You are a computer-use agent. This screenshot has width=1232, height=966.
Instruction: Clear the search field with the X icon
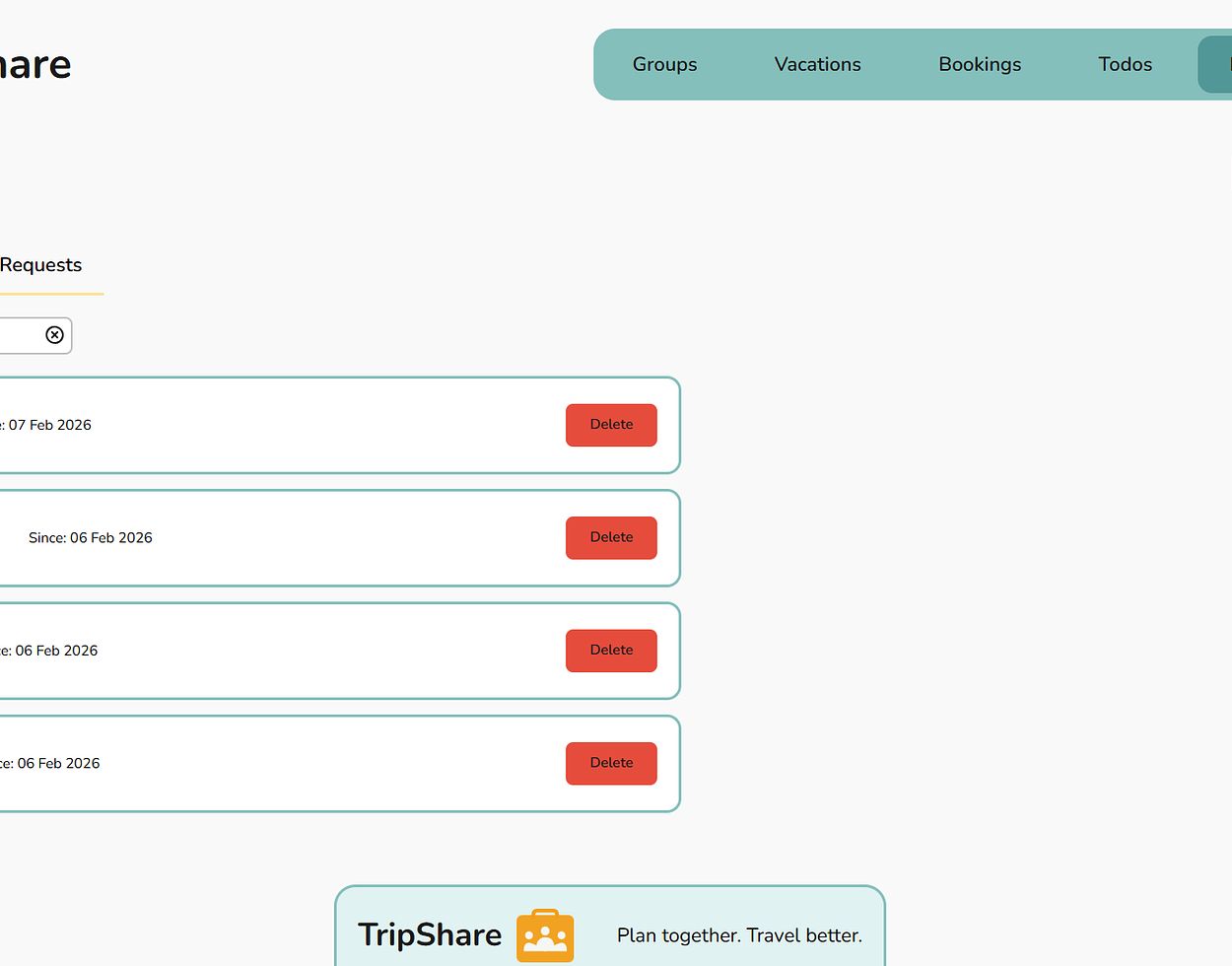(55, 335)
